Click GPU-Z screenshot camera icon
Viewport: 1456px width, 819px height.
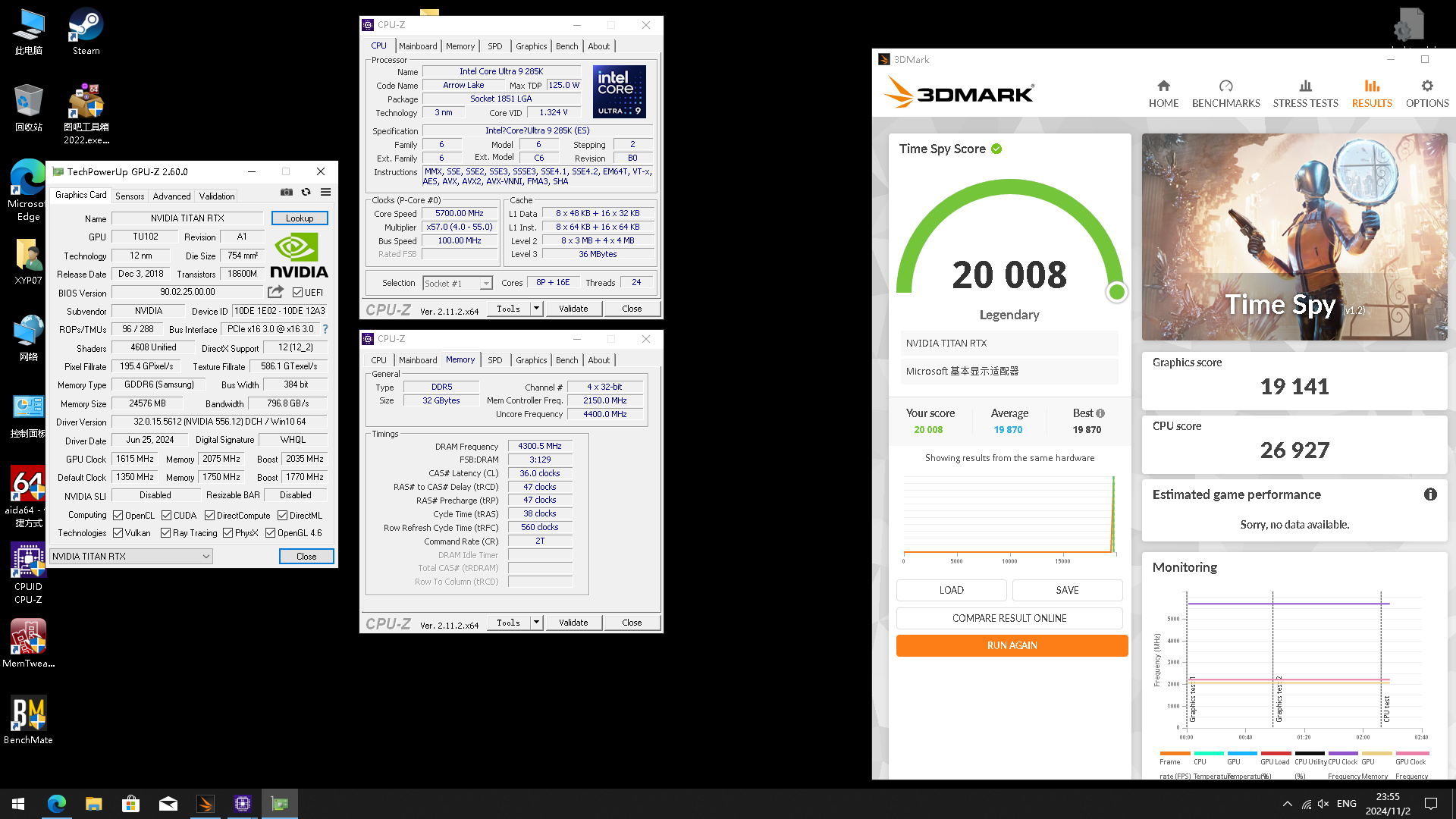[287, 192]
